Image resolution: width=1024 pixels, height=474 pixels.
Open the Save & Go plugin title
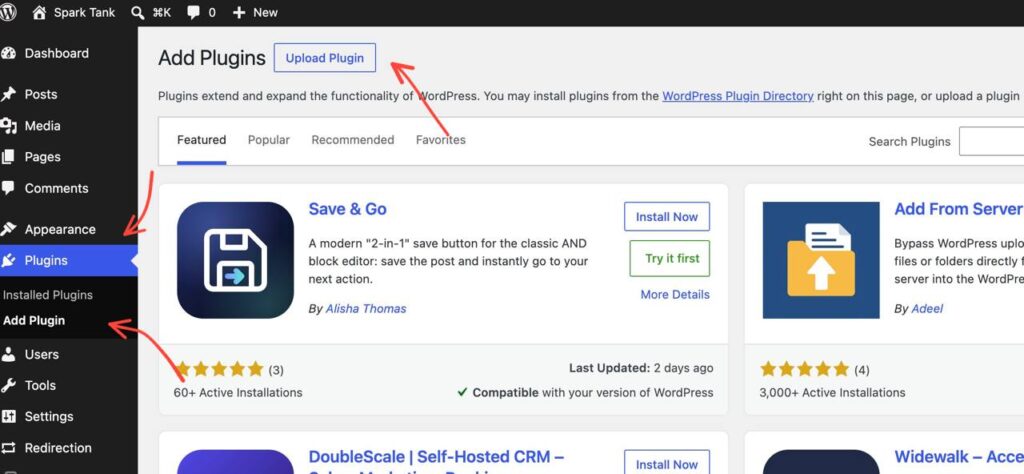[347, 209]
